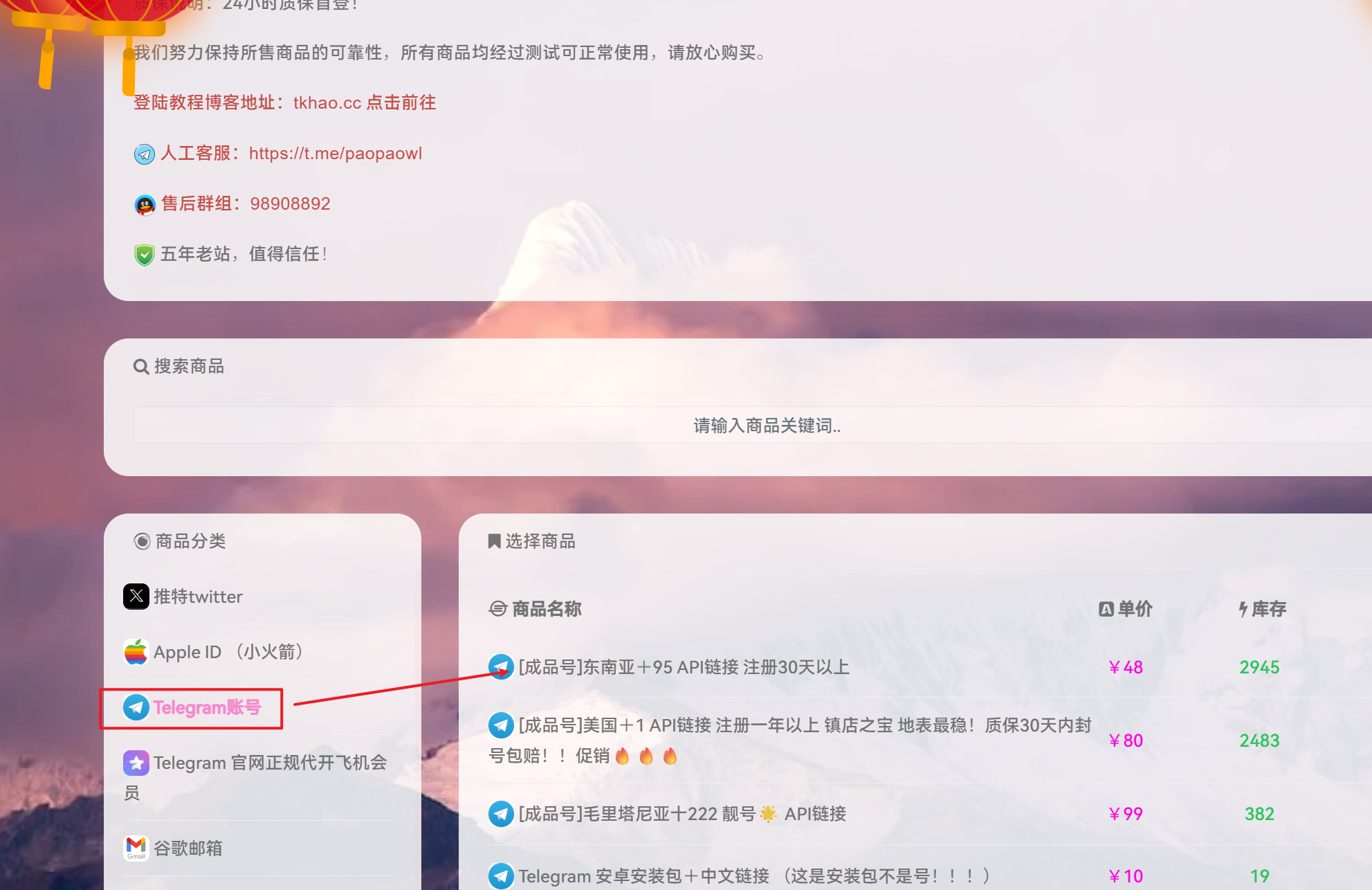Viewport: 1372px width, 890px height.
Task: Open product 毛里塔尼亚+222 靓号 API链接
Action: click(682, 814)
